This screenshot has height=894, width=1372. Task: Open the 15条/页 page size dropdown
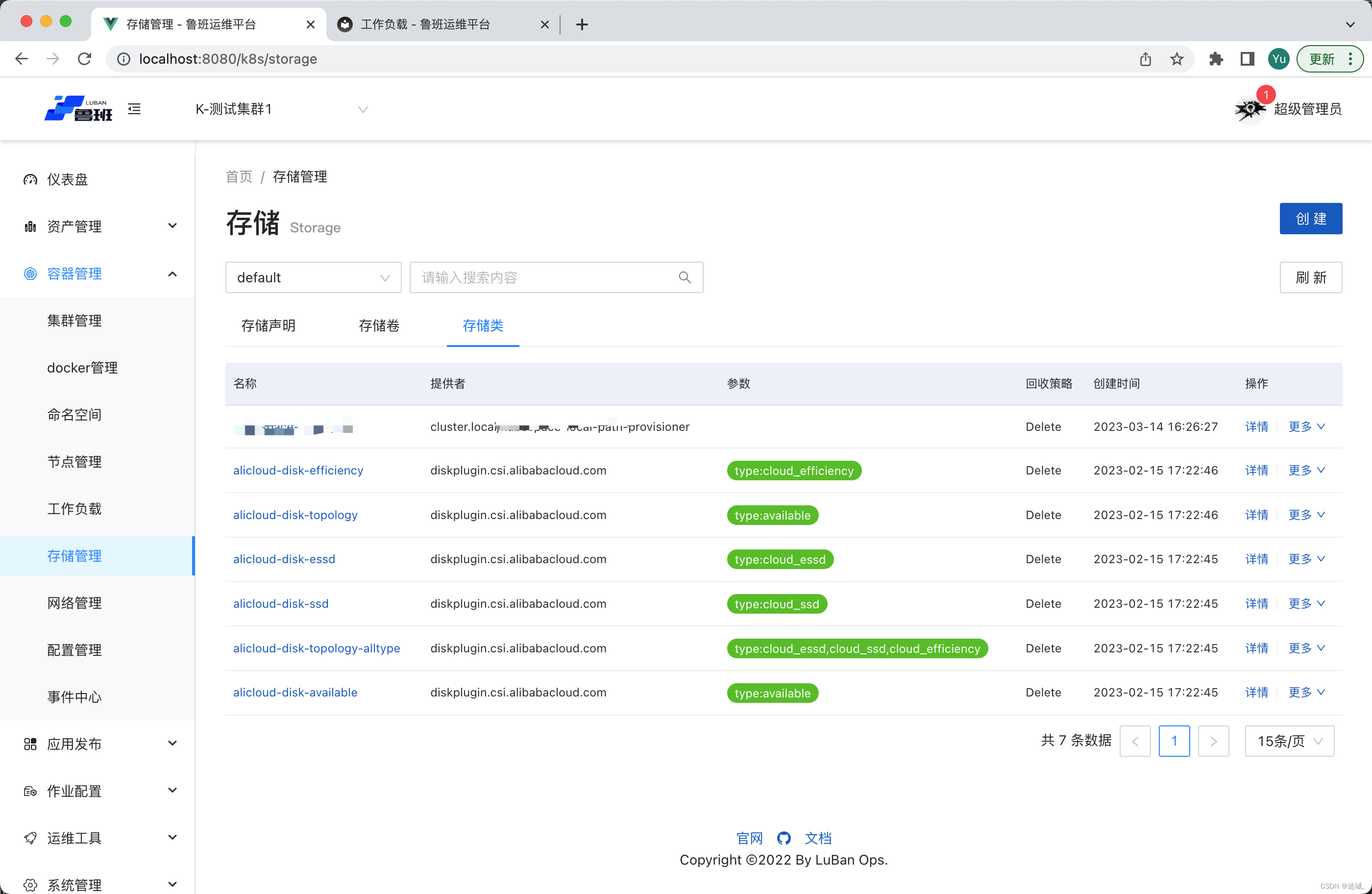(1289, 741)
